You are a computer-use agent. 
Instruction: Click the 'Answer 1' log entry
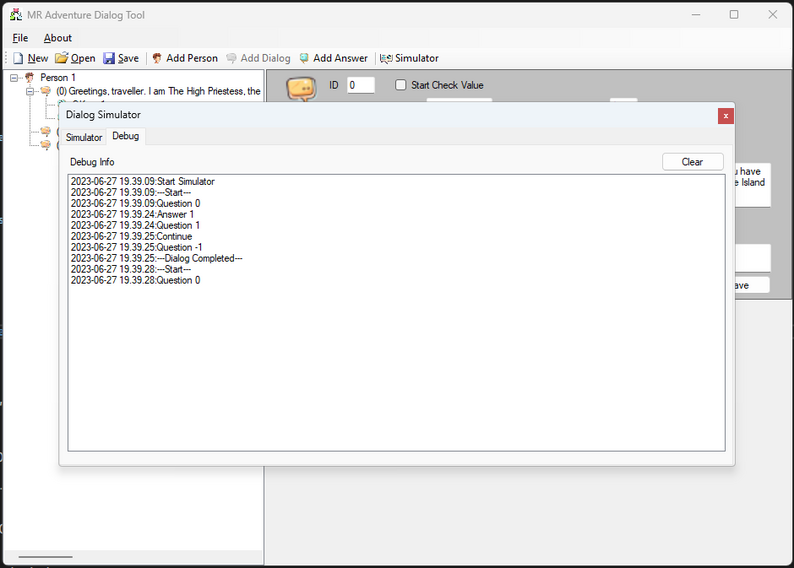tap(132, 214)
